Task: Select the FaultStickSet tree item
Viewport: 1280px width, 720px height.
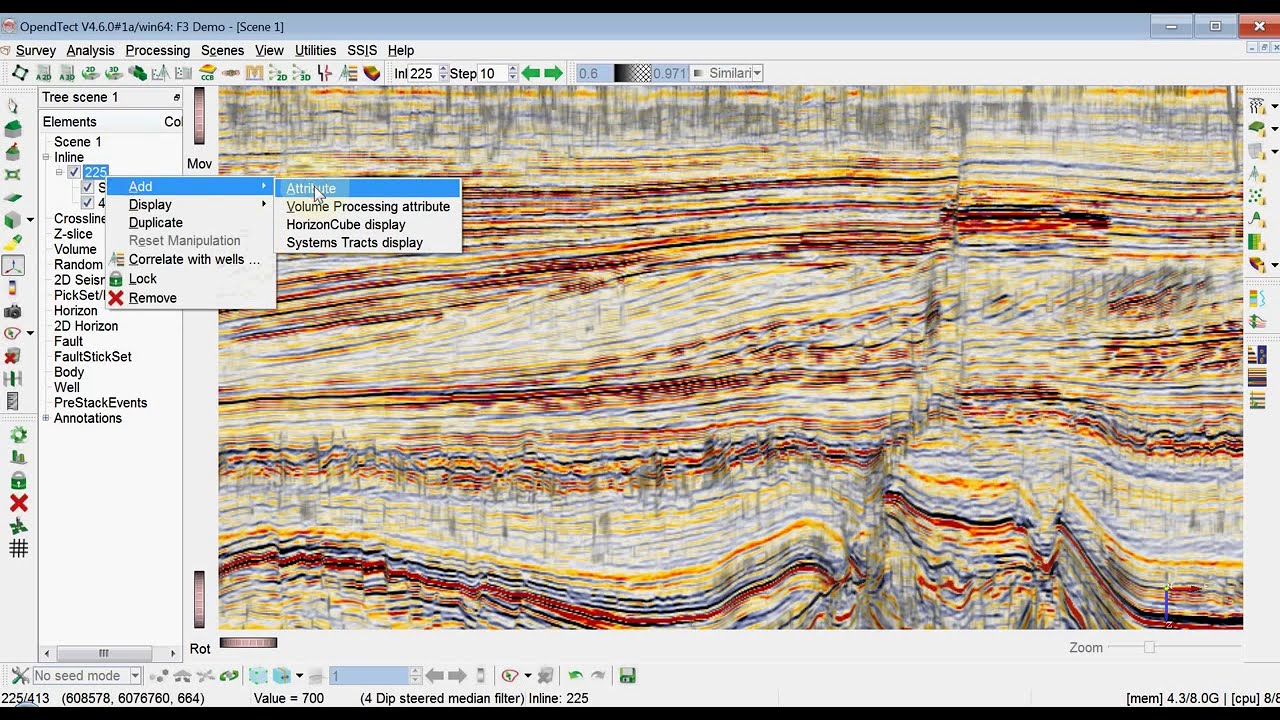Action: click(93, 357)
